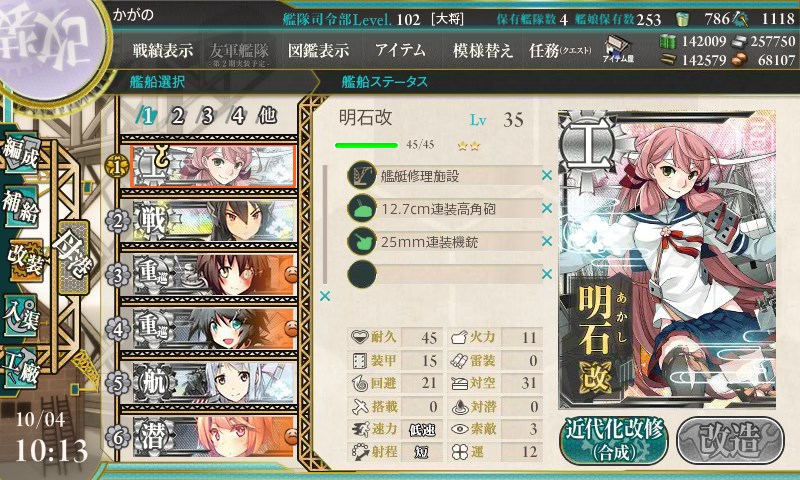Click the 12.7cm連装高角砲 equipment icon
Viewport: 800px width, 480px height.
click(362, 209)
